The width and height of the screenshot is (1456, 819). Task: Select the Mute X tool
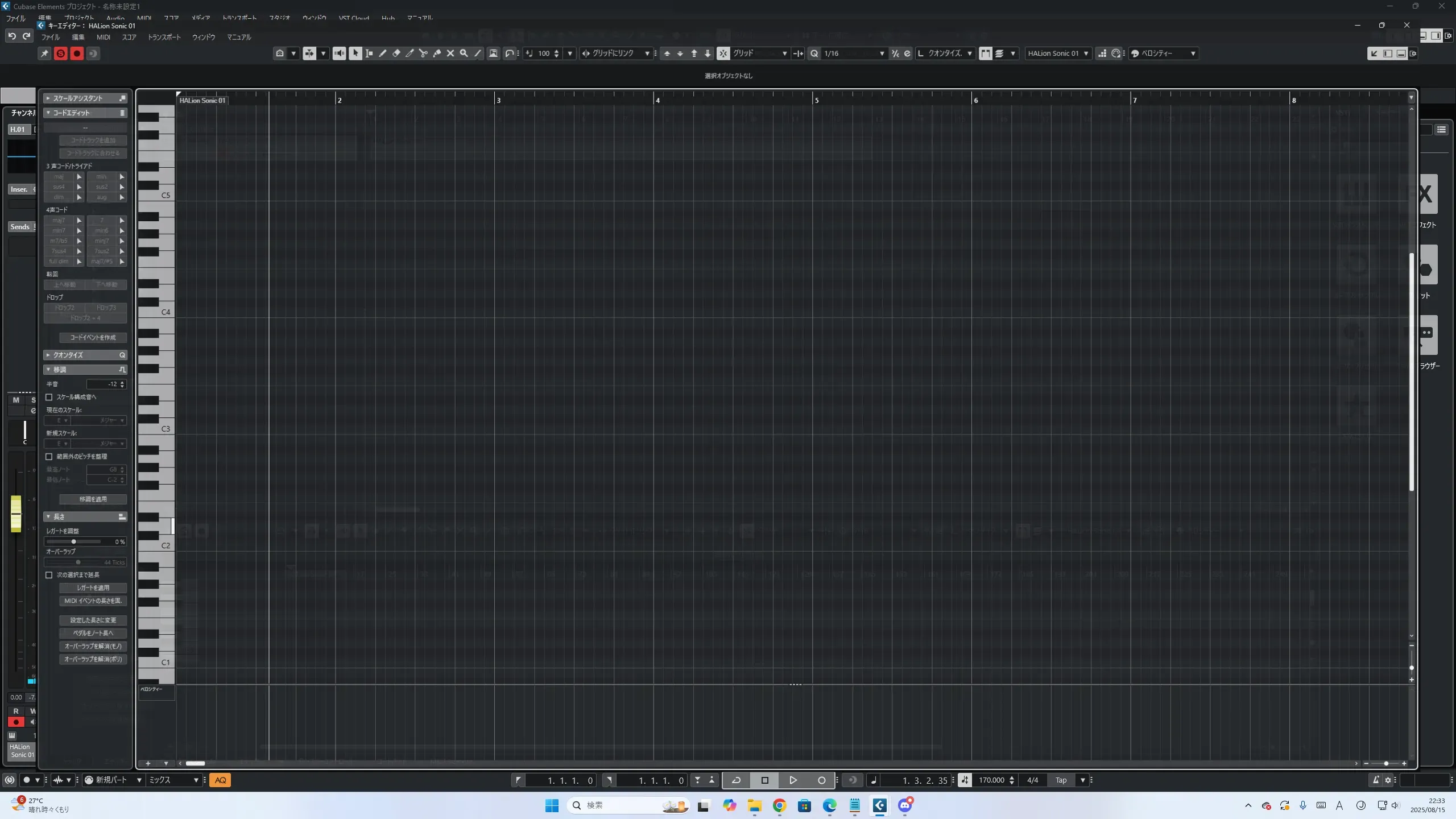(450, 53)
